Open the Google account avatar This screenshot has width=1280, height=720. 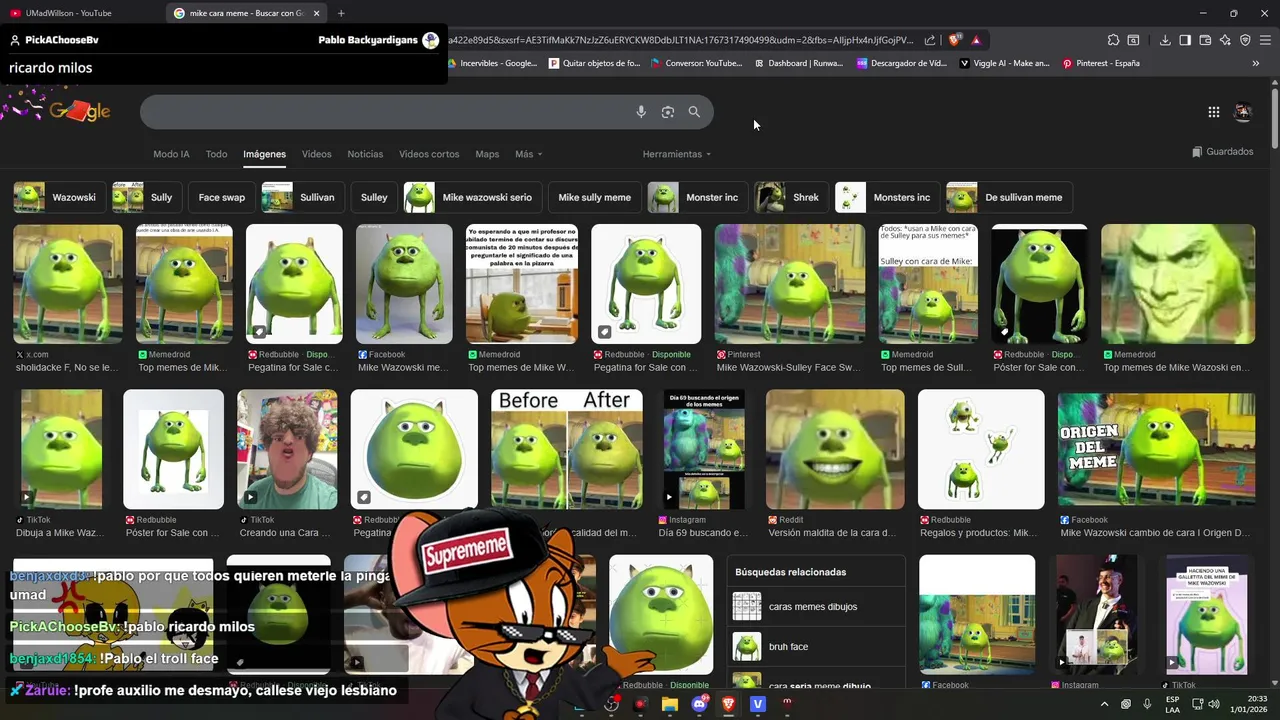tap(1243, 112)
